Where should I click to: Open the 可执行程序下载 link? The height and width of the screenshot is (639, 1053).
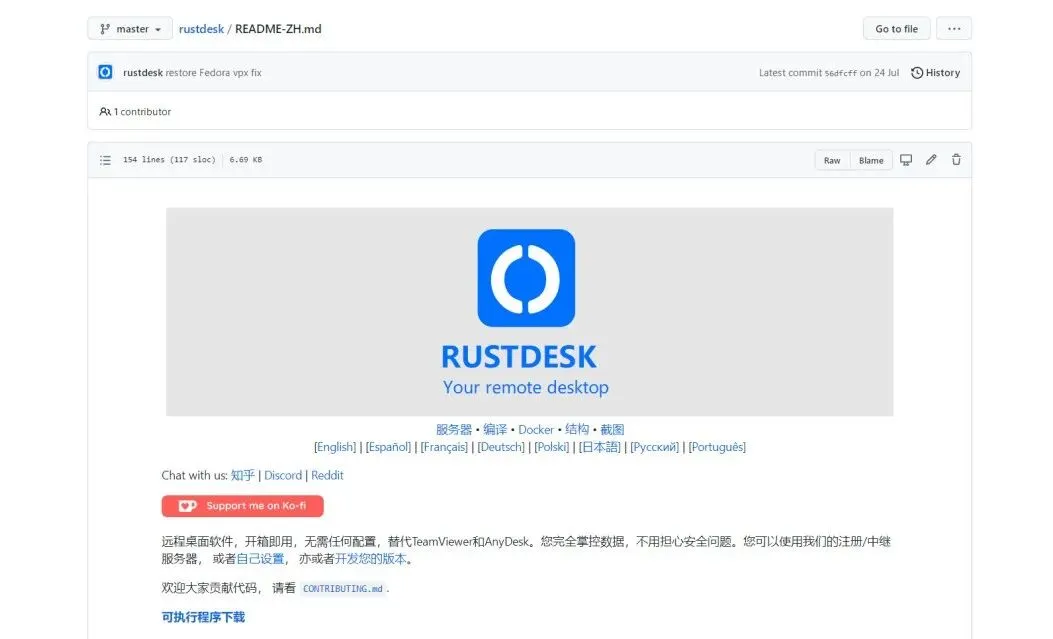click(203, 618)
